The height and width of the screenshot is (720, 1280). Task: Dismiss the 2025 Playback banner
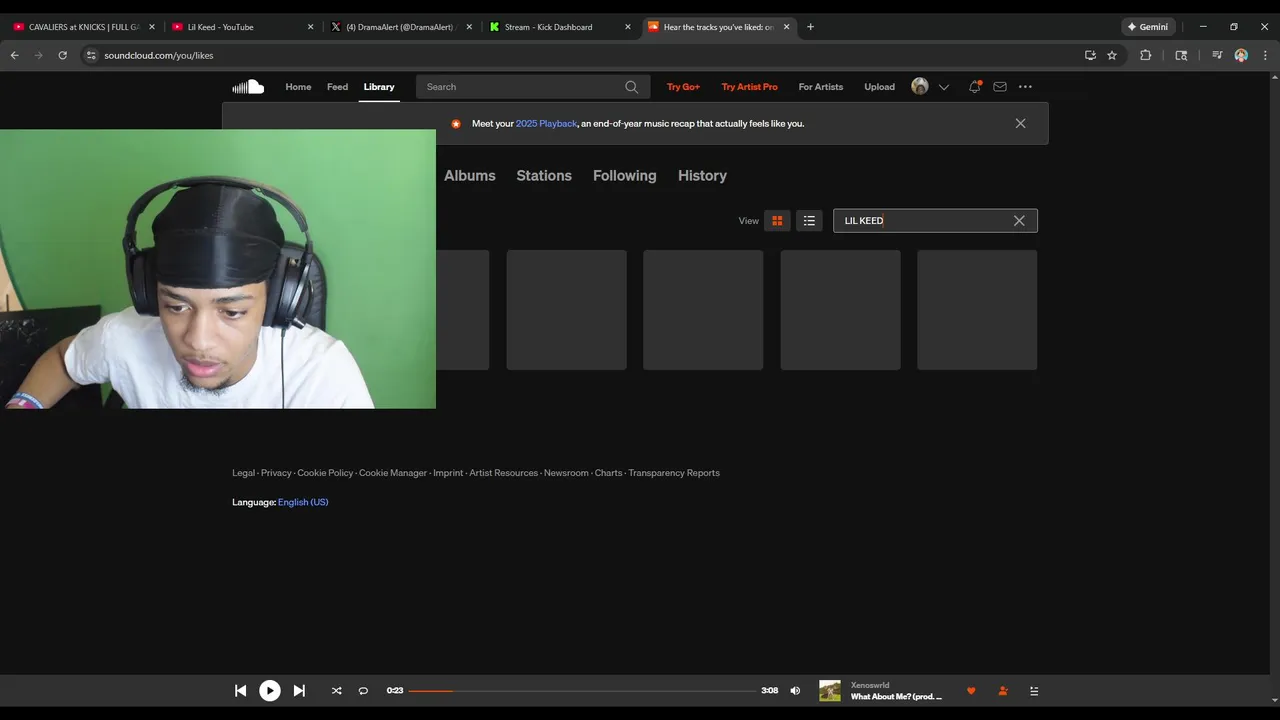[1020, 123]
